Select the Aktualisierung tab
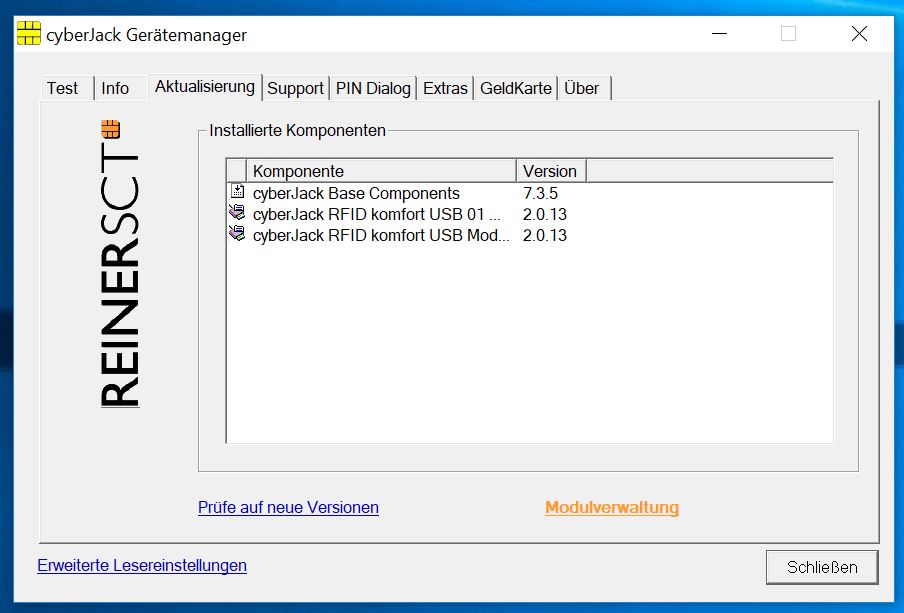The image size is (904, 613). 205,87
